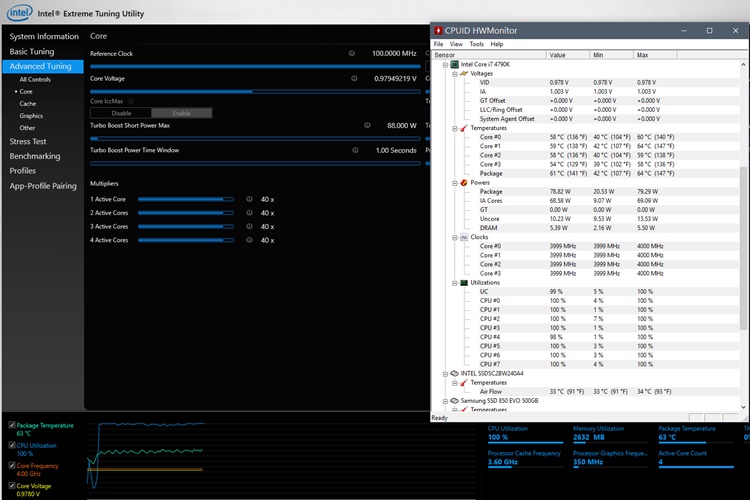Screen dimensions: 750x500
Task: Open All Controls under Advanced Tuning
Action: [x=35, y=79]
